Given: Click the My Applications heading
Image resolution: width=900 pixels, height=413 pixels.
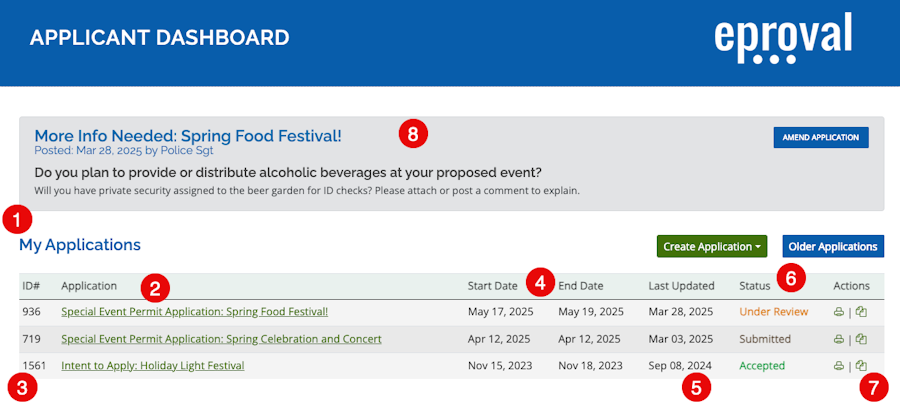Looking at the screenshot, I should pos(80,245).
